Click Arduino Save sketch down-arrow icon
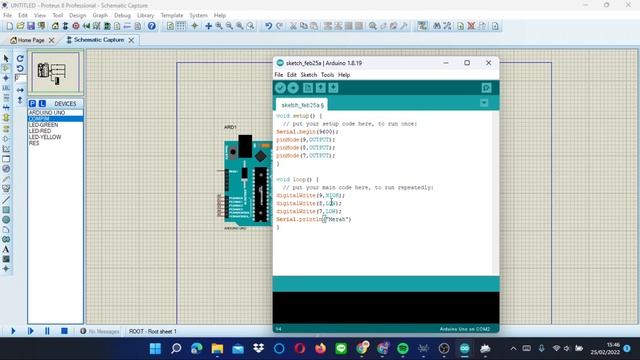Viewport: 640px width, 360px height. point(333,88)
